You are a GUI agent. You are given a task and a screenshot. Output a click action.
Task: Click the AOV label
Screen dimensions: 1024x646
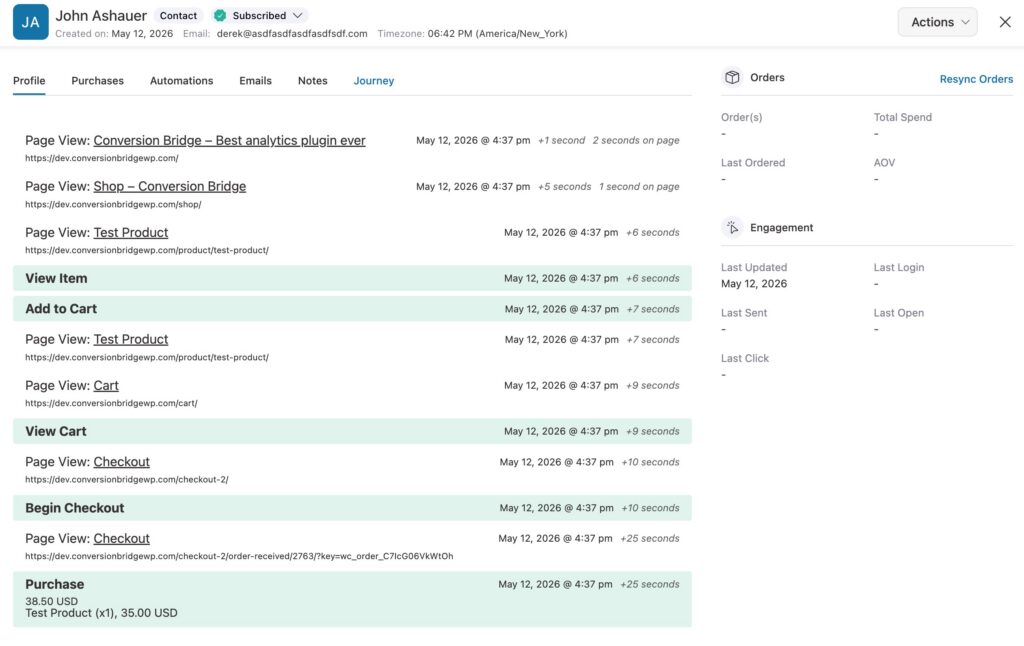[884, 163]
